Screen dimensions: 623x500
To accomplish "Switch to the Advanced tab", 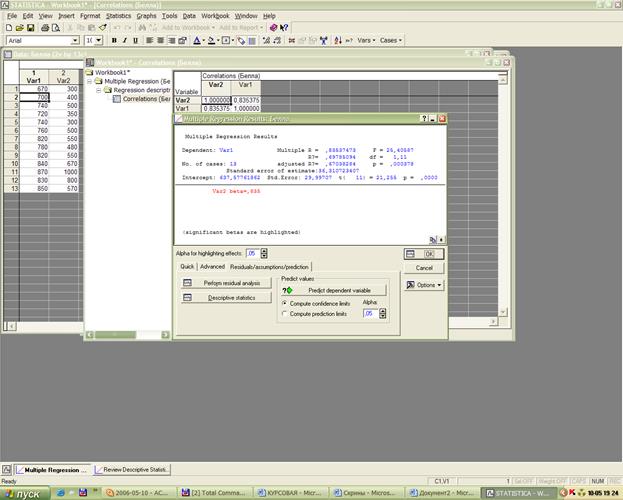I will 212,267.
